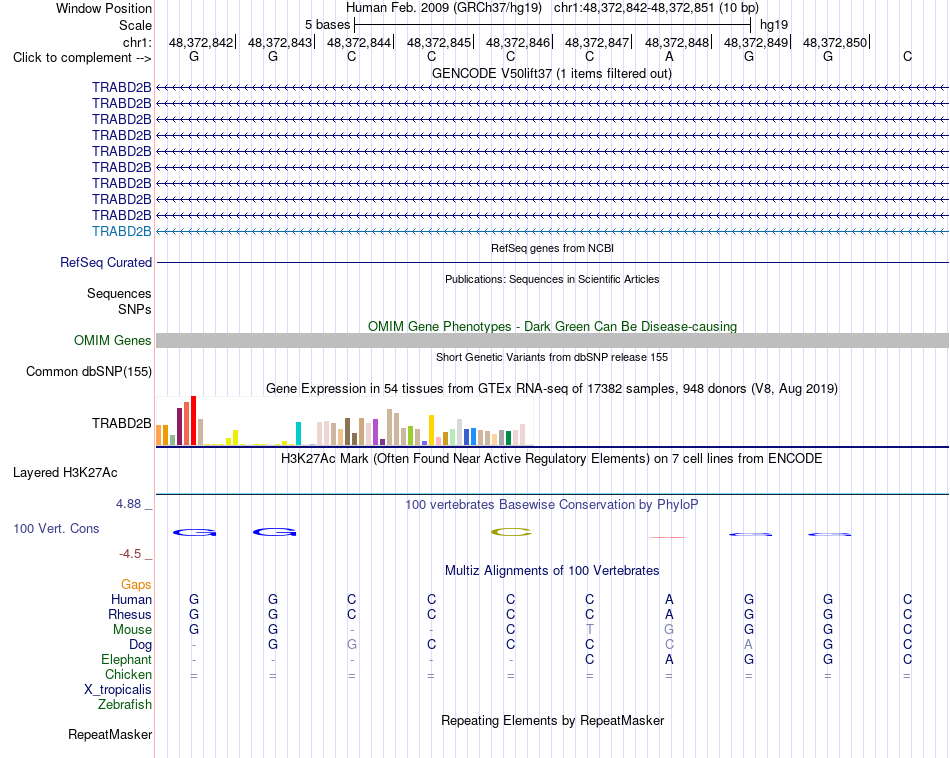
Task: Click the Window Position label
Action: 104,8
